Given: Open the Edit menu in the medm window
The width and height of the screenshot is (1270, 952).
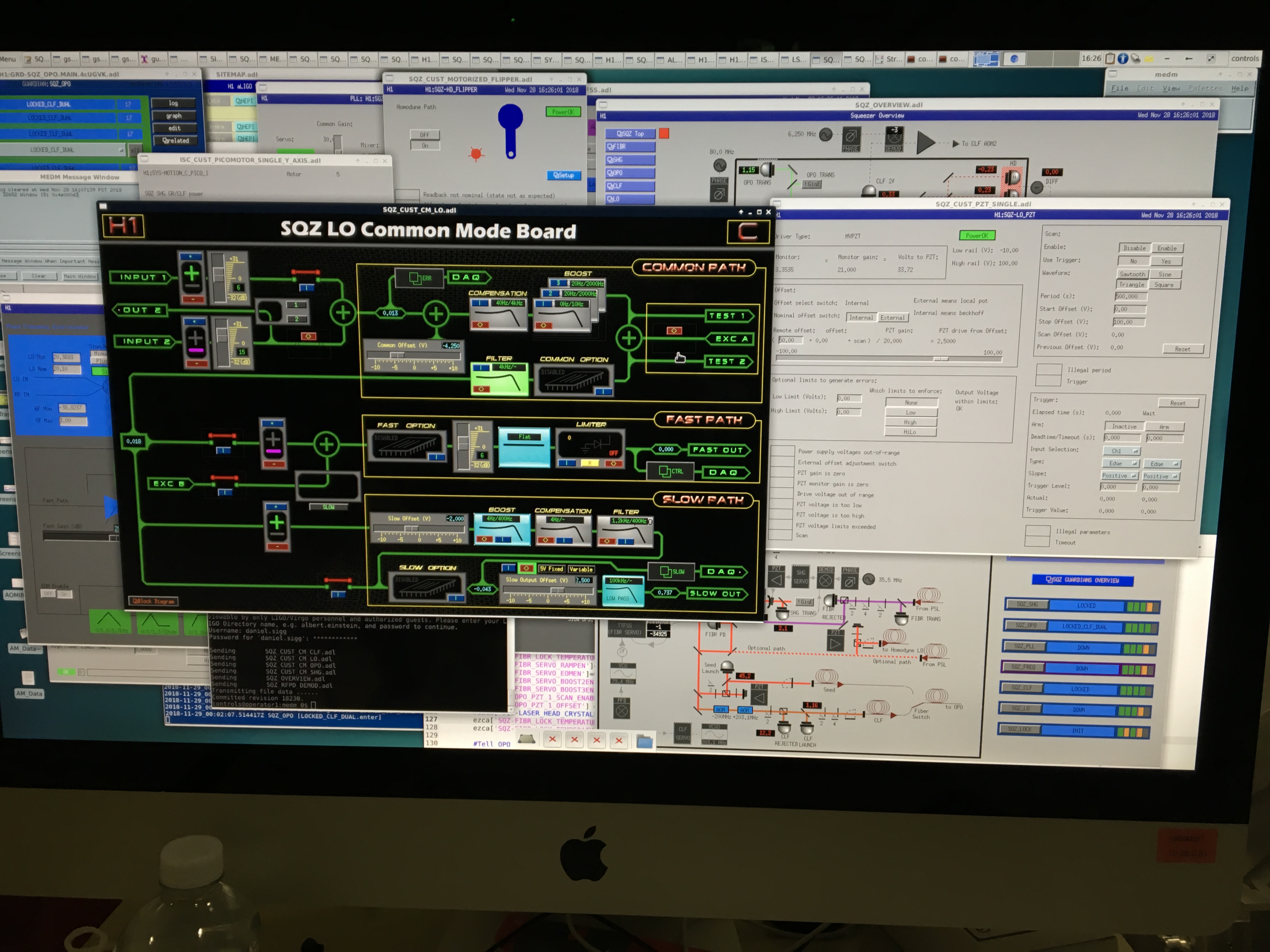Looking at the screenshot, I should coord(1145,88).
